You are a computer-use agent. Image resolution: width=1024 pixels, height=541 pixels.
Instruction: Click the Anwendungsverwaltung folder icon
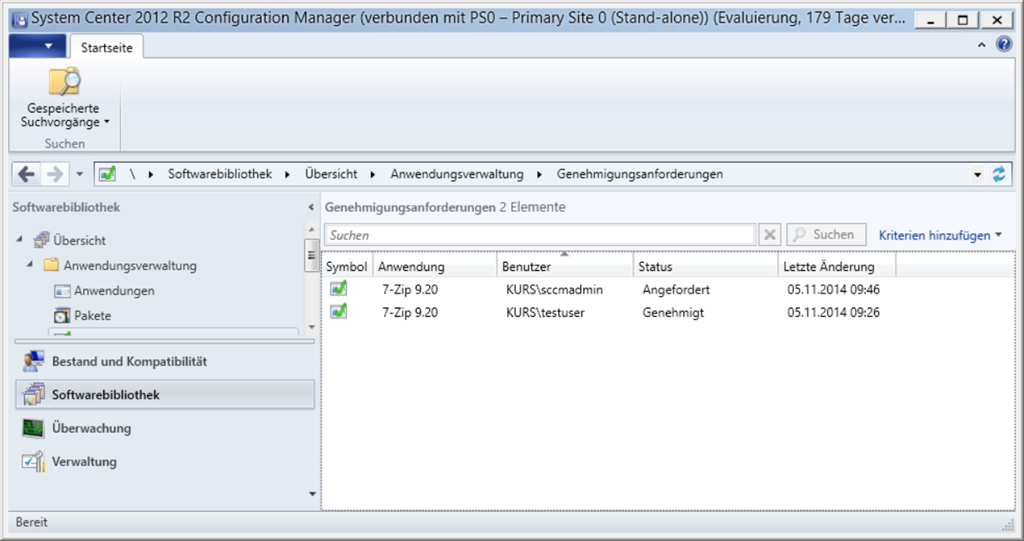51,265
